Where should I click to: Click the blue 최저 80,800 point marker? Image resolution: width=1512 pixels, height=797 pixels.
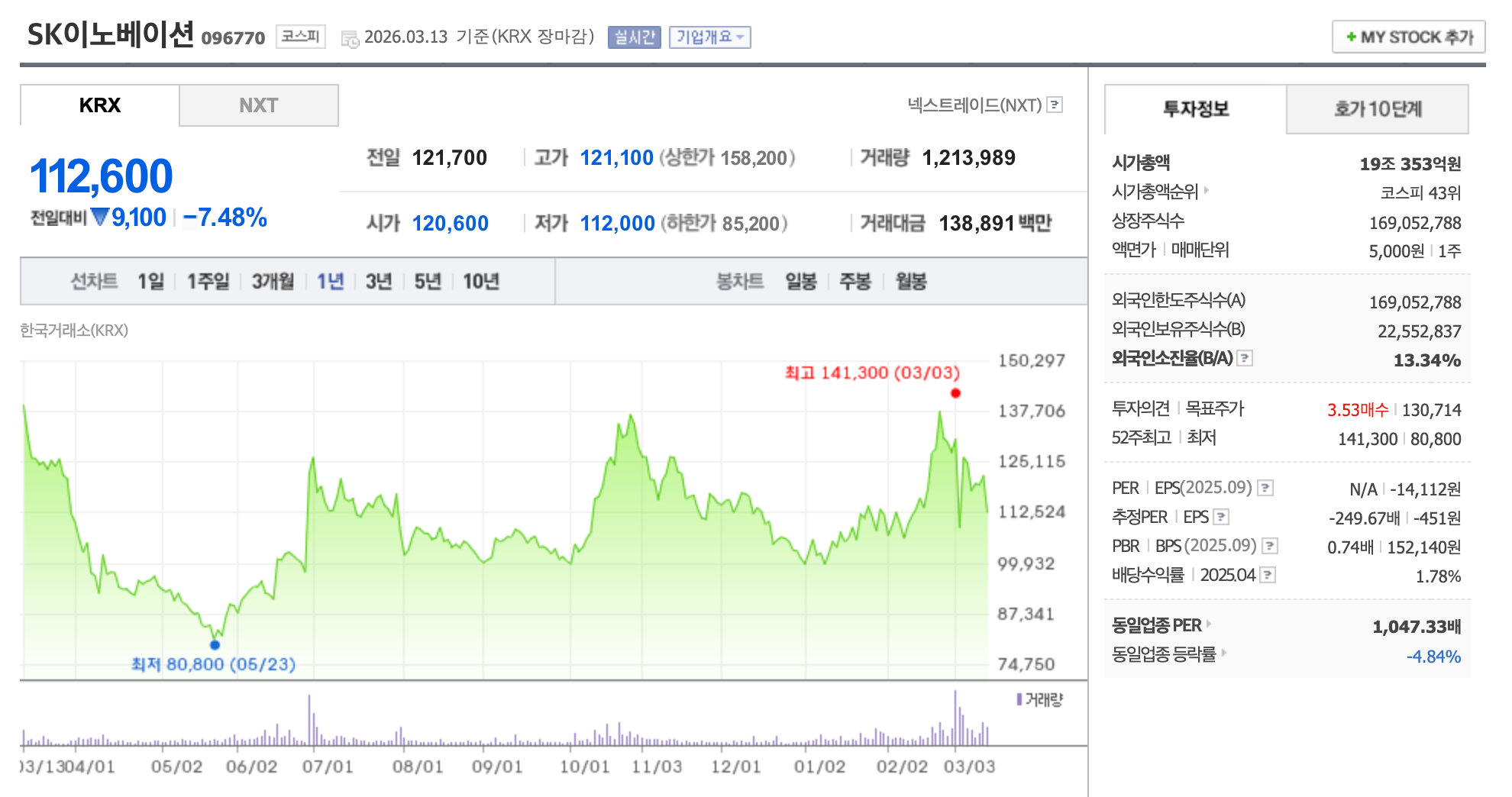[x=215, y=645]
